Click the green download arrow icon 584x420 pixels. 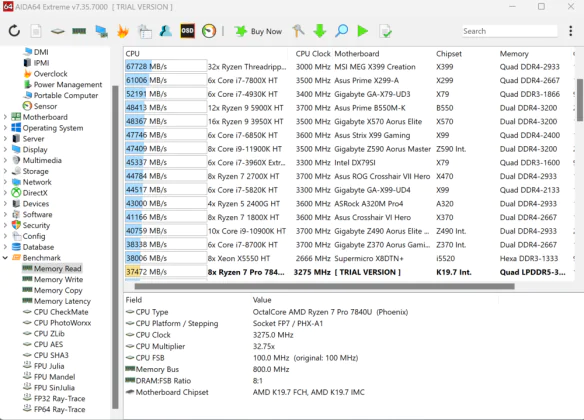(x=320, y=31)
